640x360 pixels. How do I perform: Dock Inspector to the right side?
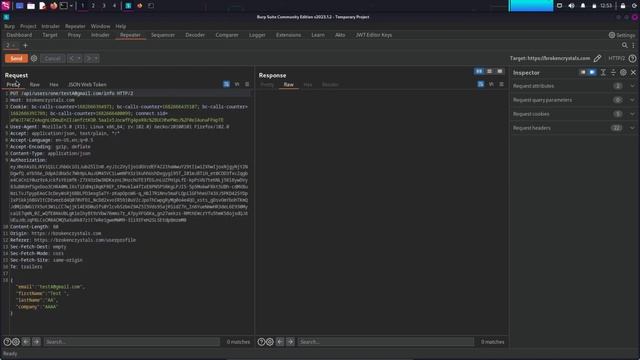pyautogui.click(x=592, y=72)
